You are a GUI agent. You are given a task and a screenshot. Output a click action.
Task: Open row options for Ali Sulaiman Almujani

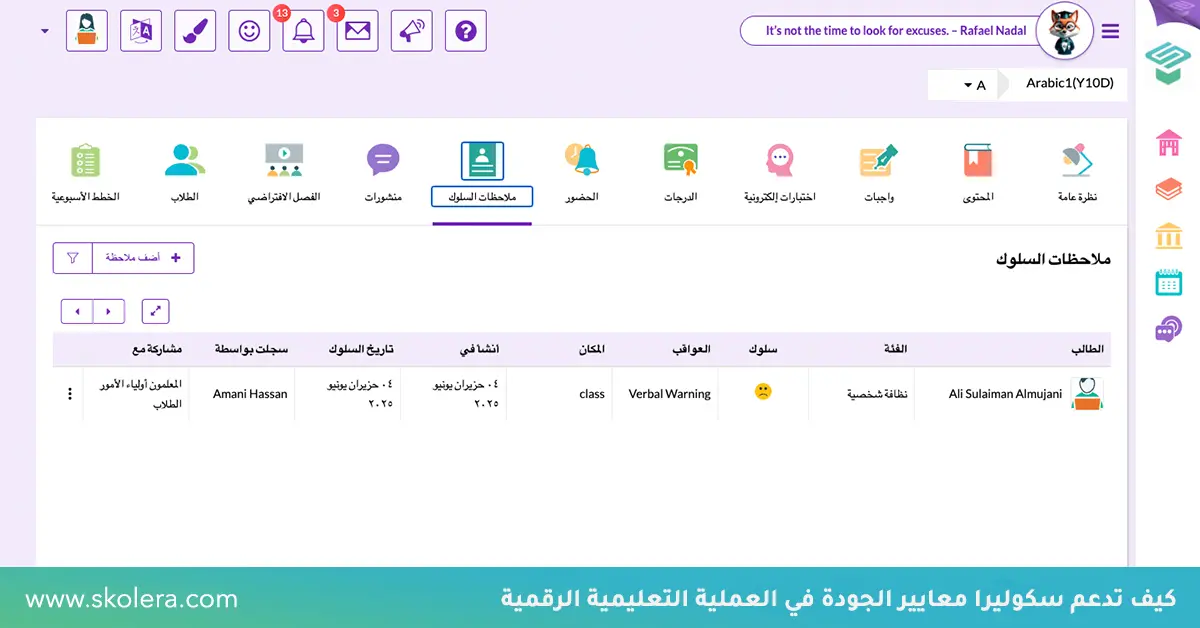tap(70, 394)
